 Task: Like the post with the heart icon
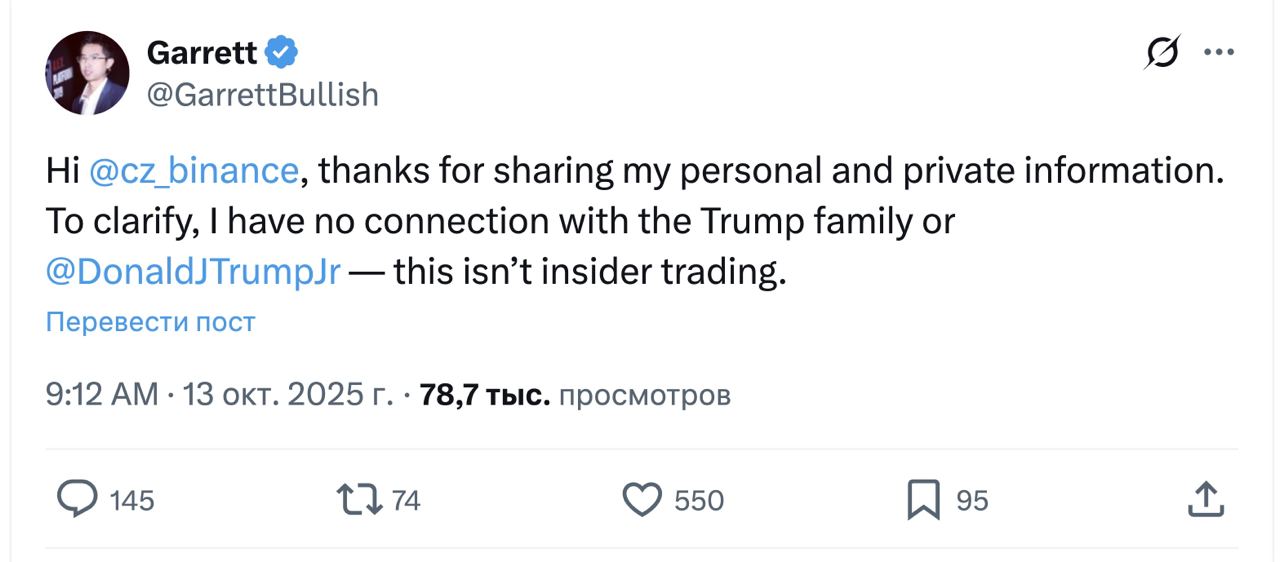click(642, 499)
